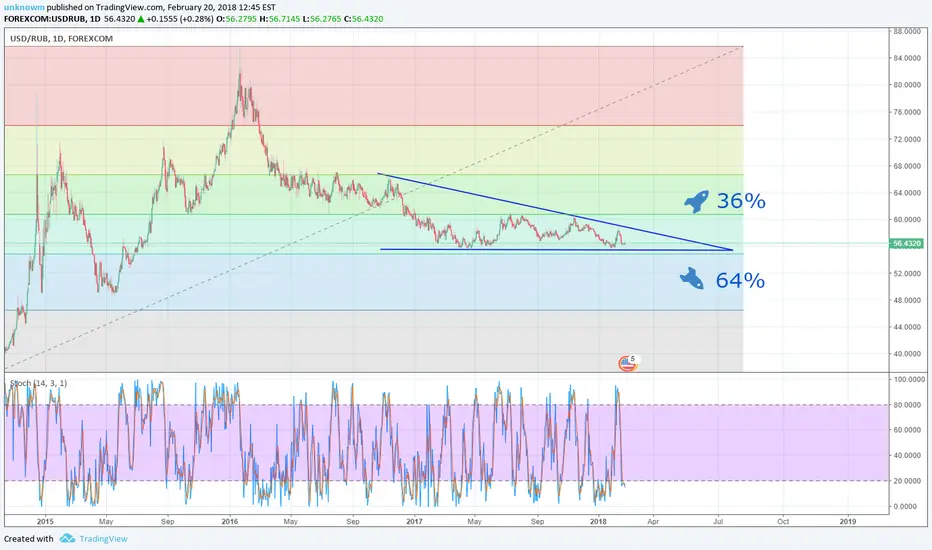Viewport: 932px width, 550px height.
Task: Click the 88.0000 price axis label
Action: tap(908, 32)
